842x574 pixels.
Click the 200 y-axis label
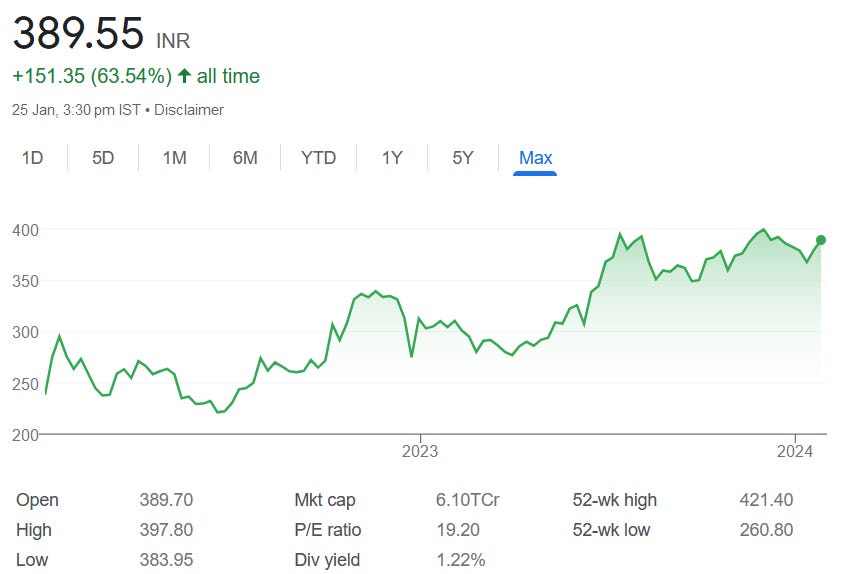coord(26,435)
